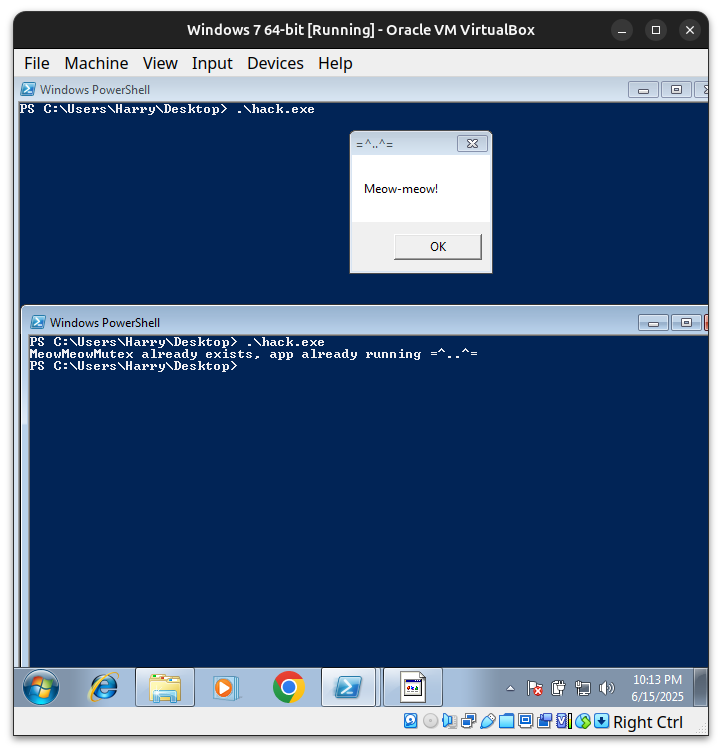Click VirtualBox mouse integration indicator
Viewport: 722px width, 752px height.
point(583,721)
